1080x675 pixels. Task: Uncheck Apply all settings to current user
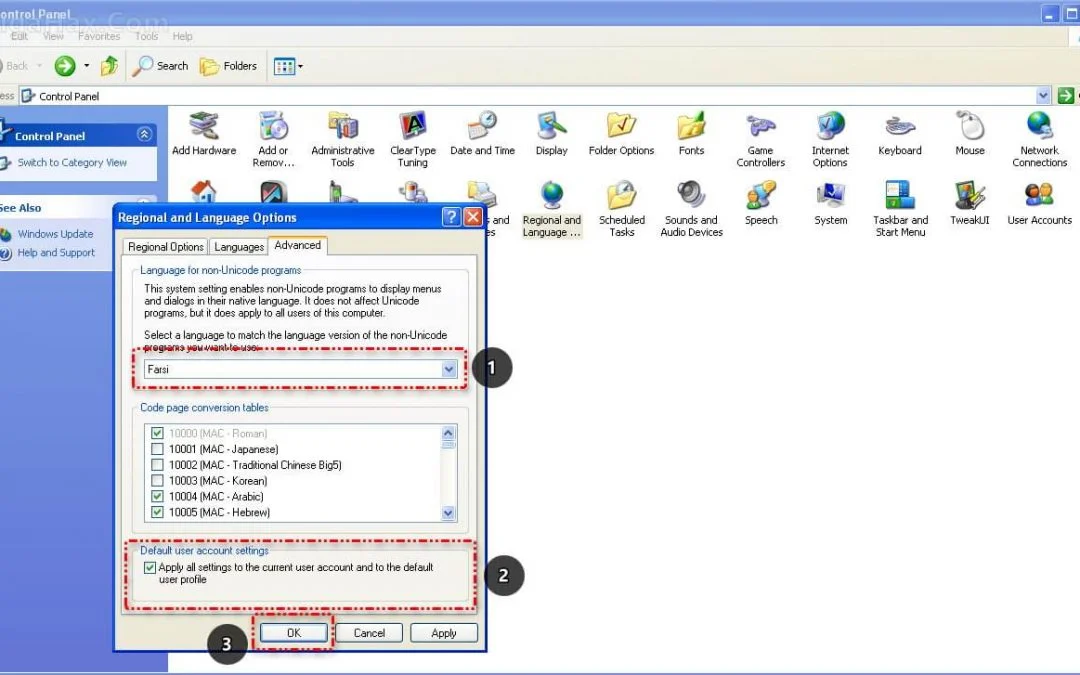pos(150,568)
